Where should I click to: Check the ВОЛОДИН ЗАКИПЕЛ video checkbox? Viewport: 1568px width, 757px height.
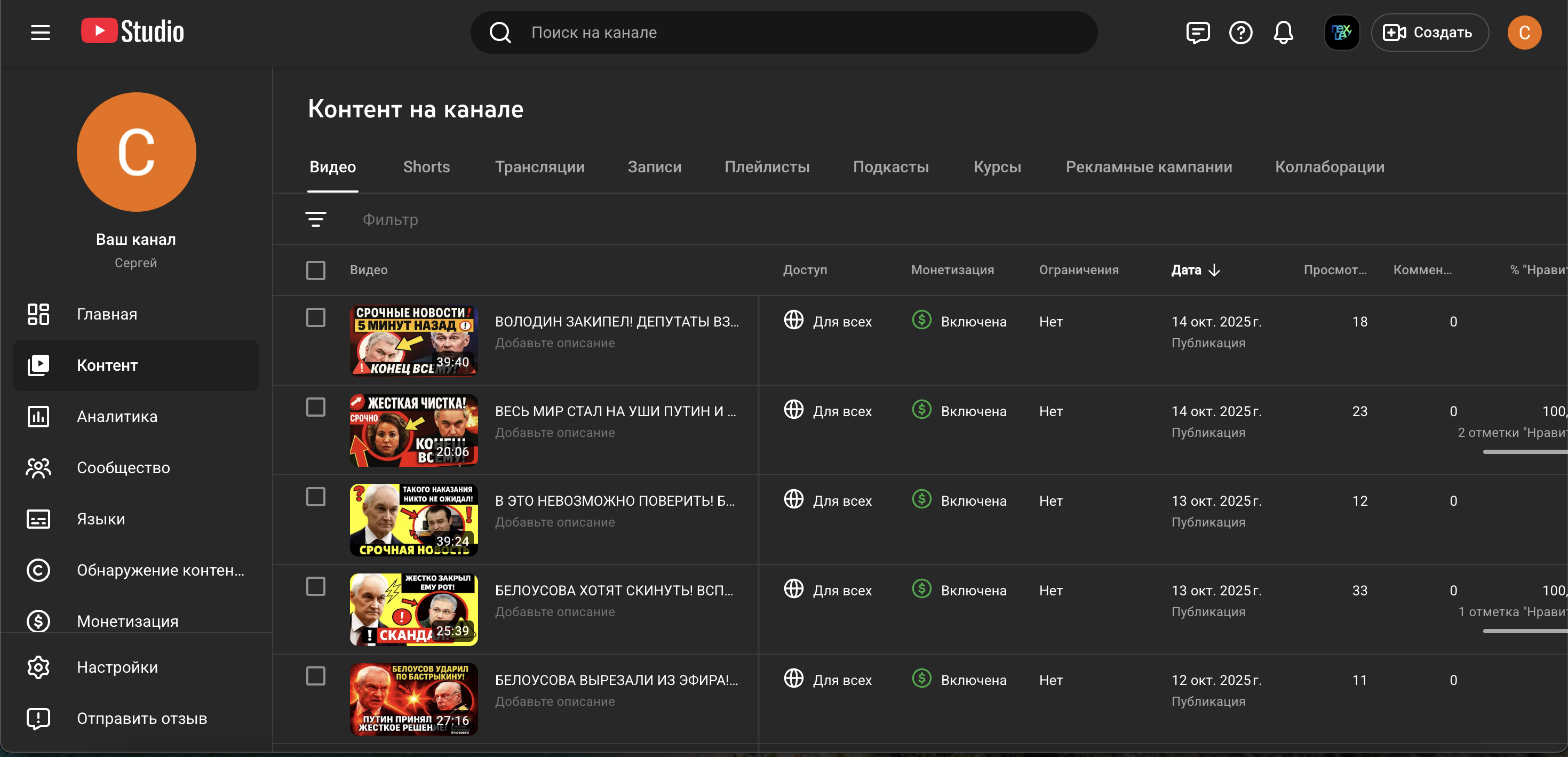click(315, 317)
